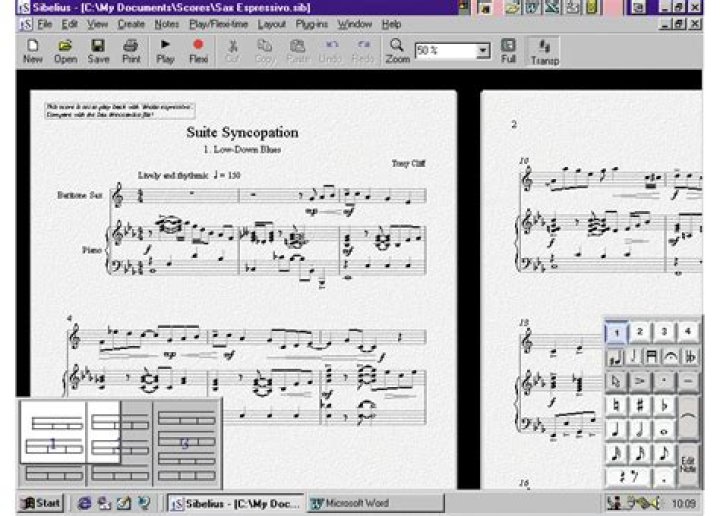The image size is (720, 516).
Task: Select the fermata keypad icon
Action: coord(670,357)
